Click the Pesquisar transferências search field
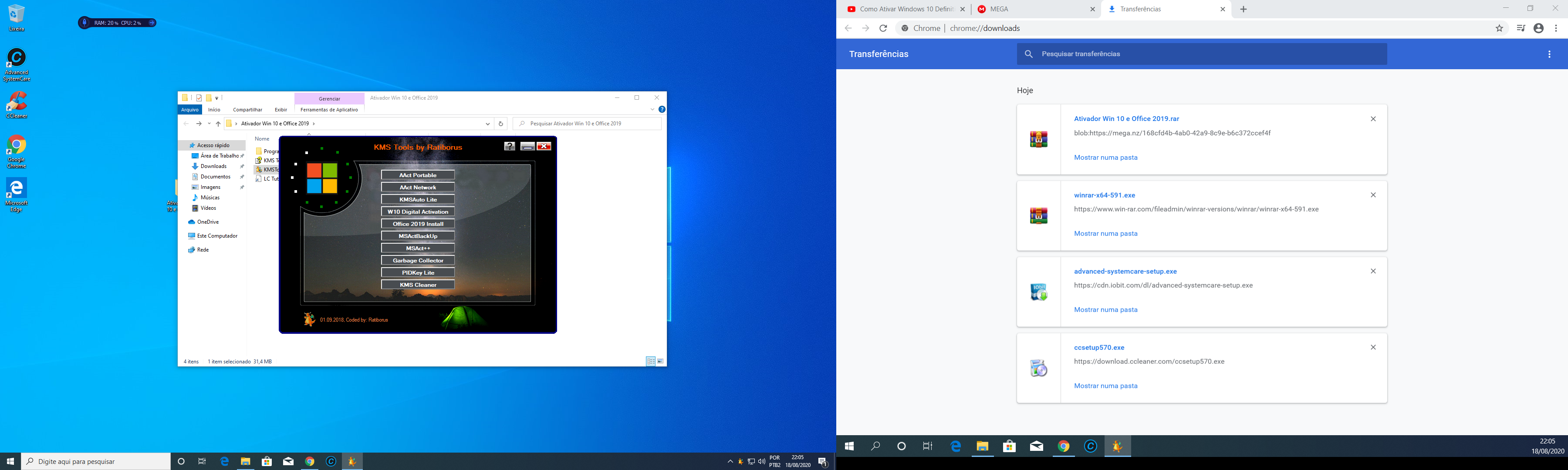Viewport: 1568px width, 470px height. [1202, 54]
